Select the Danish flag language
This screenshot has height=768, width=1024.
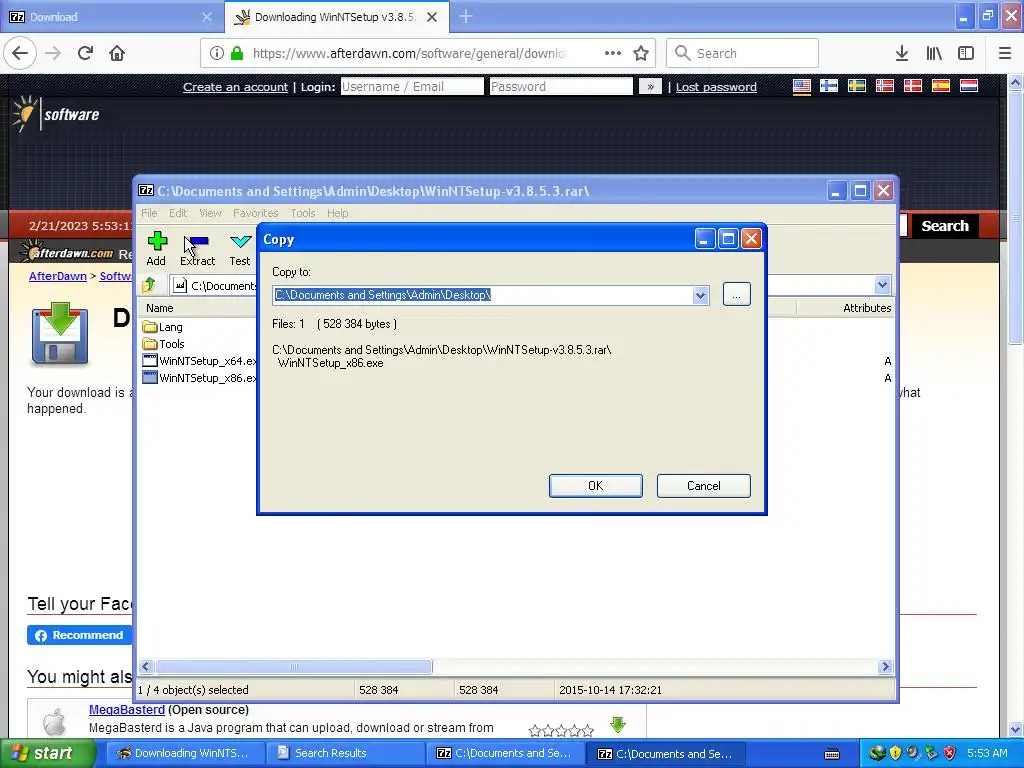912,86
